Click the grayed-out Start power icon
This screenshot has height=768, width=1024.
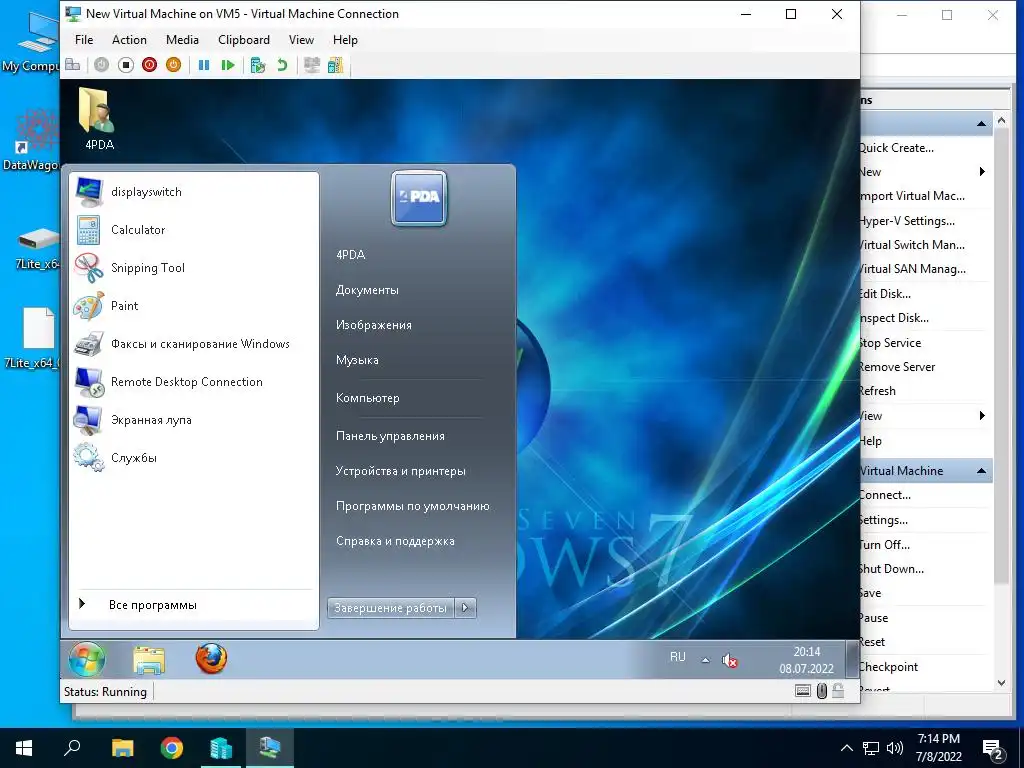pos(101,65)
